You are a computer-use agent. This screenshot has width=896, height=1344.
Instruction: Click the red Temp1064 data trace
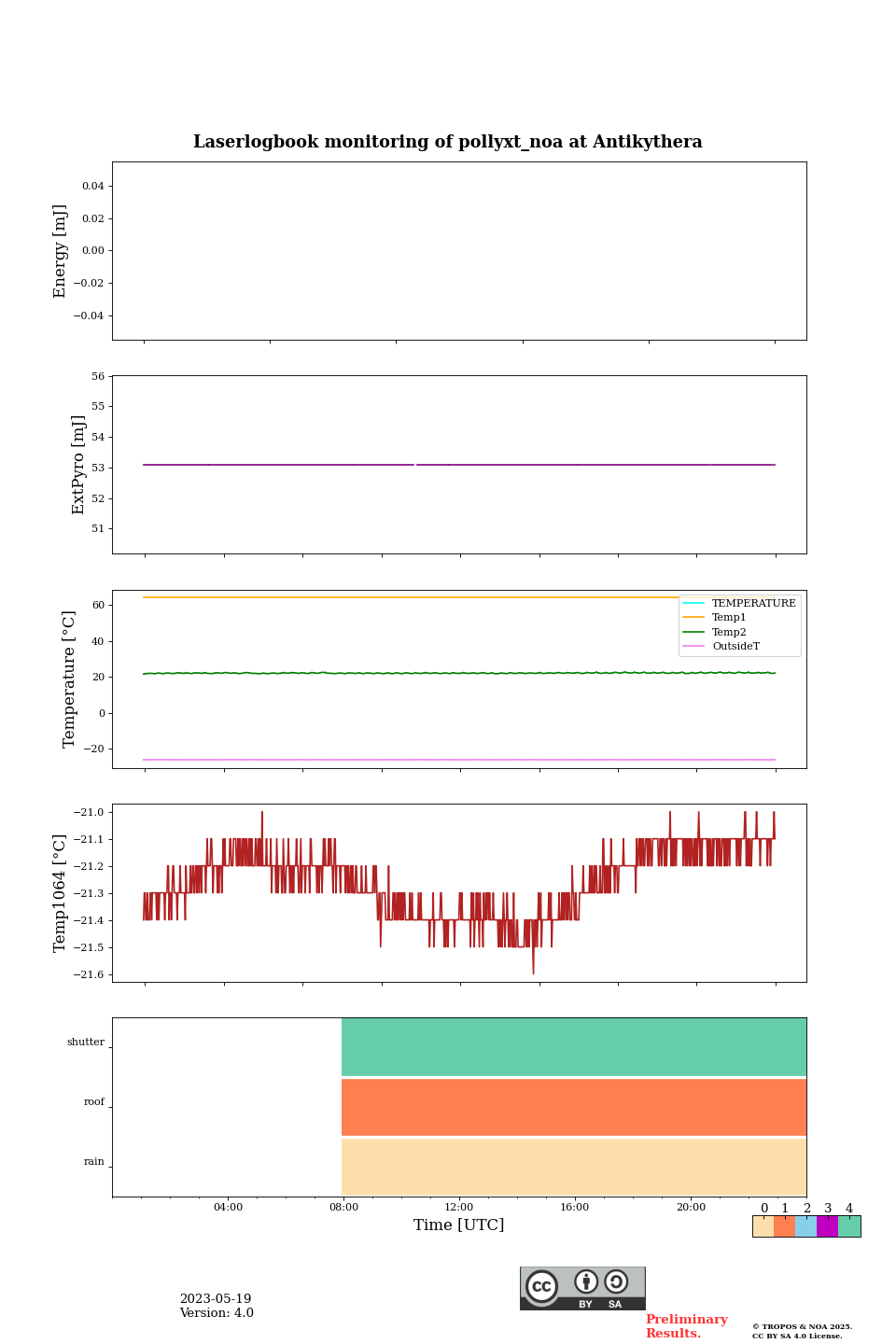point(459,893)
